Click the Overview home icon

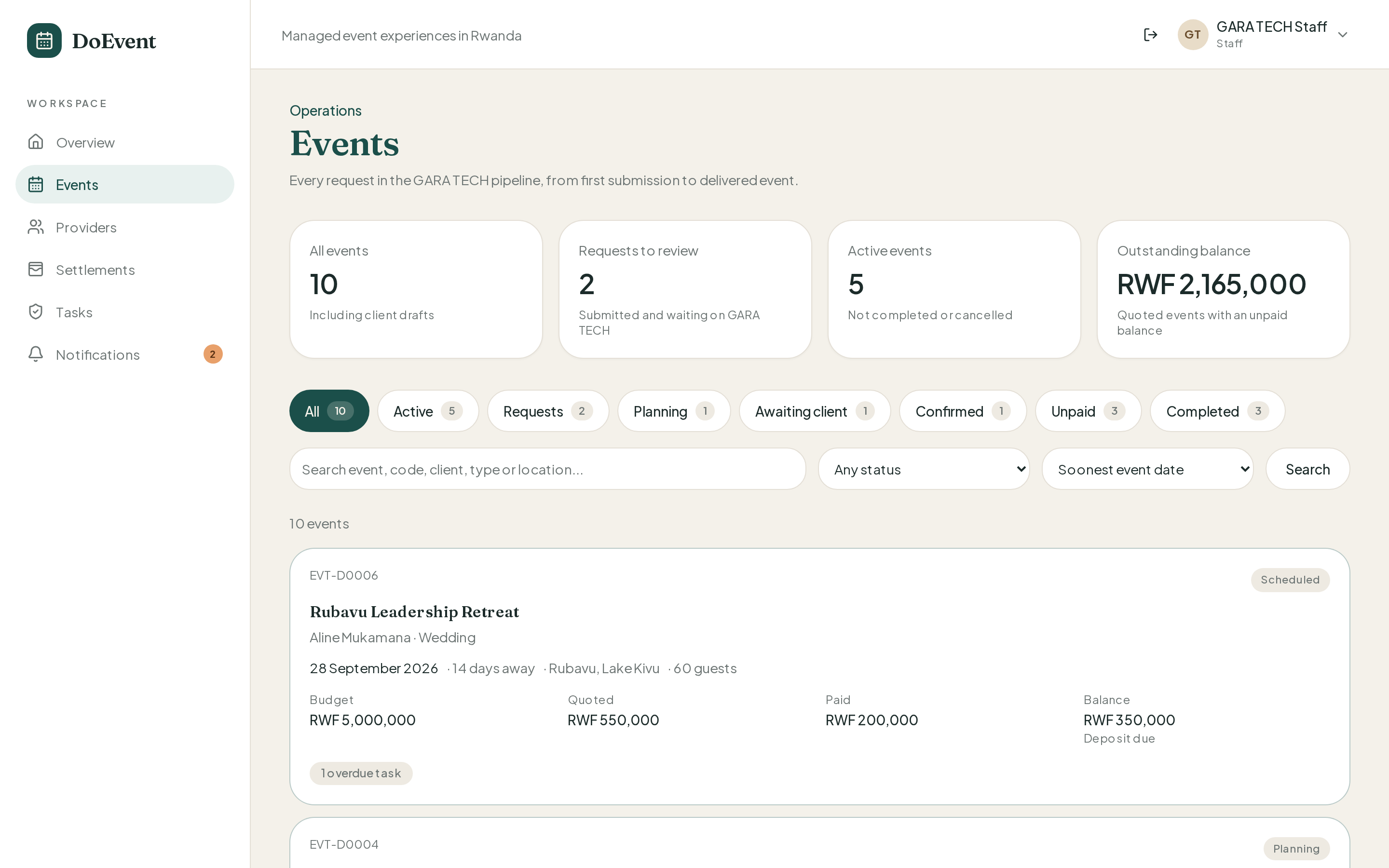[36, 142]
